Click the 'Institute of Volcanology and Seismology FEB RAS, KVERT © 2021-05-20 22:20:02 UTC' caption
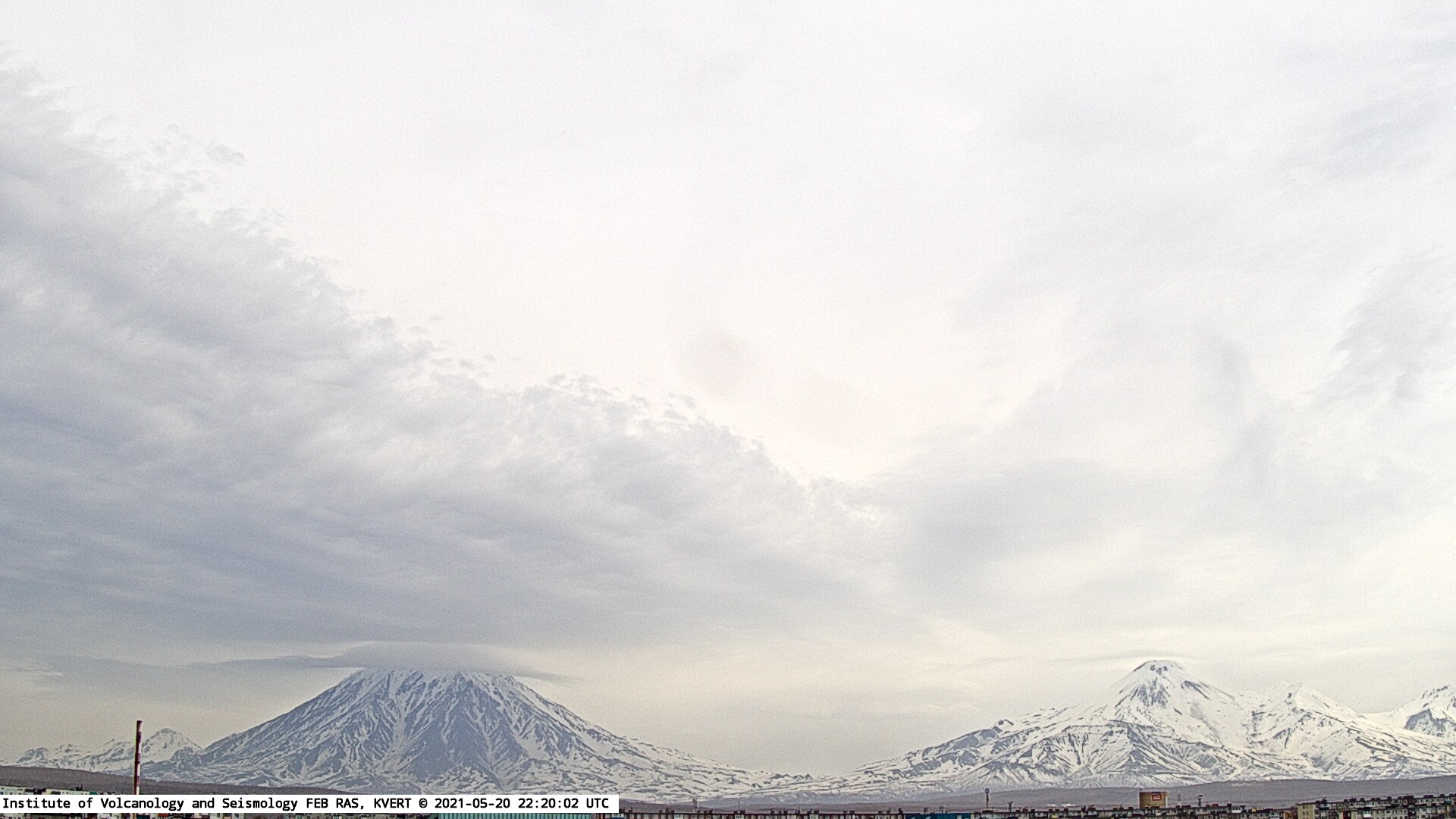 coord(306,803)
